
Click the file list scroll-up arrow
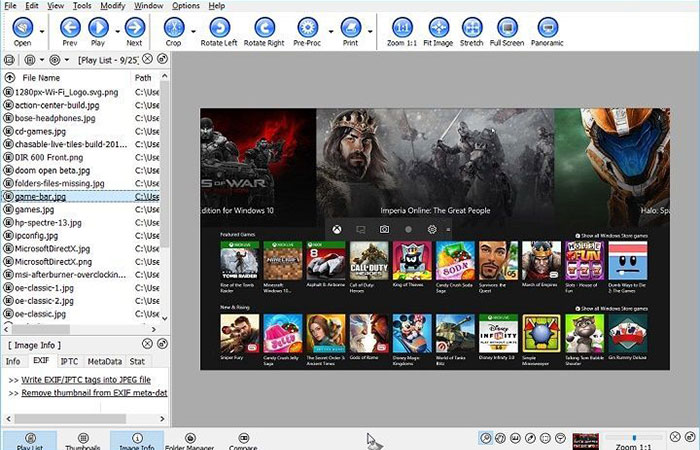[164, 76]
